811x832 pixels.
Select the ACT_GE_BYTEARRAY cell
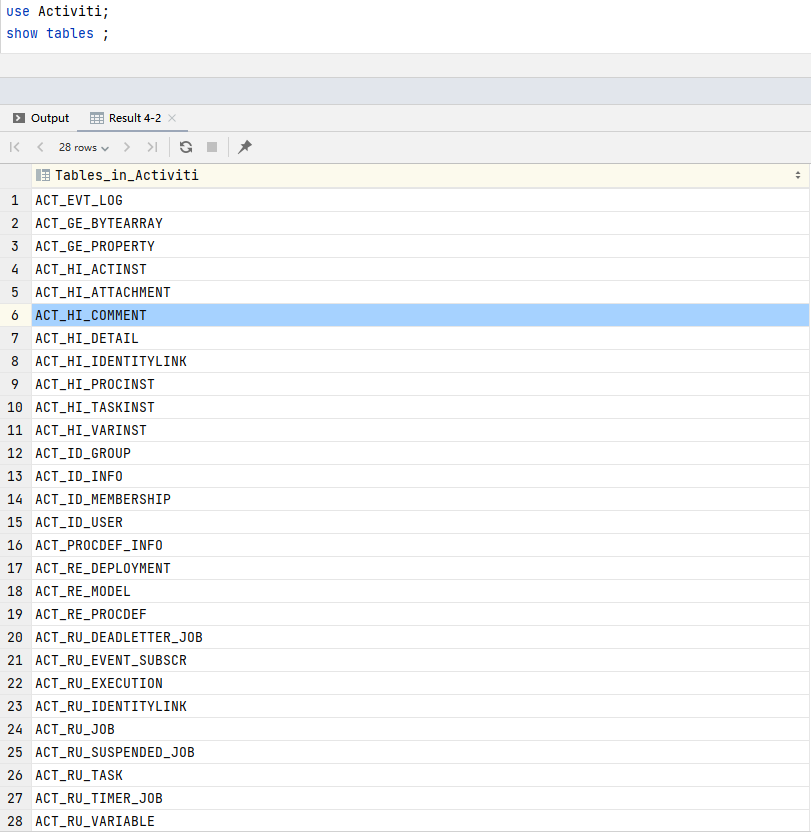(420, 223)
